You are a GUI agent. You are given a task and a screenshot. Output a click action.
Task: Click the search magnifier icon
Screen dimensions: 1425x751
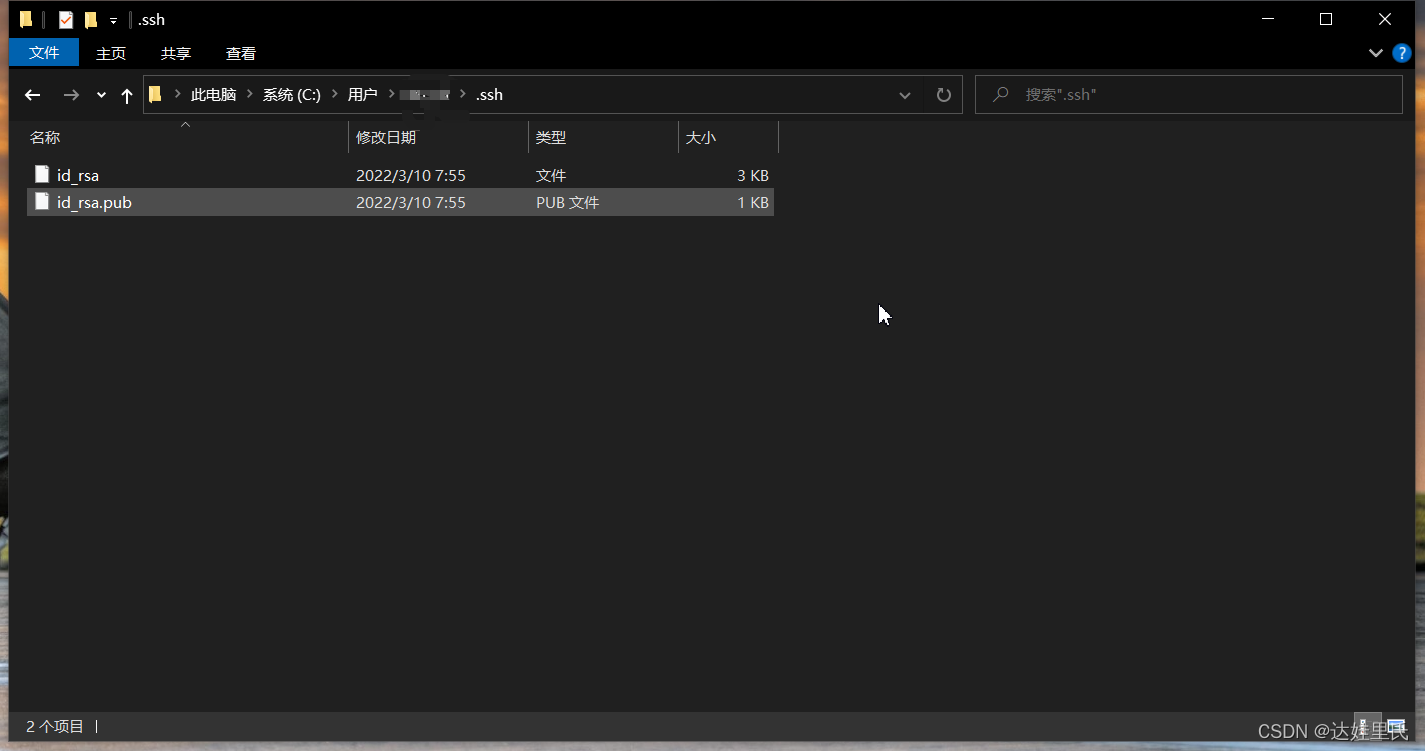click(1000, 94)
